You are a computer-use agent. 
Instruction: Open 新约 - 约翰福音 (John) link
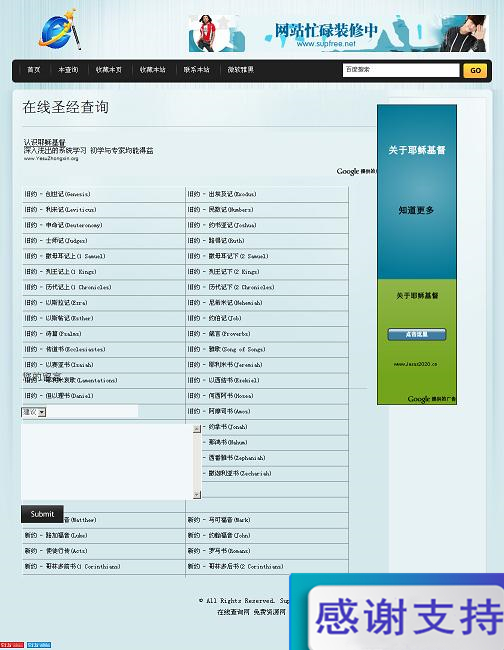pyautogui.click(x=219, y=535)
